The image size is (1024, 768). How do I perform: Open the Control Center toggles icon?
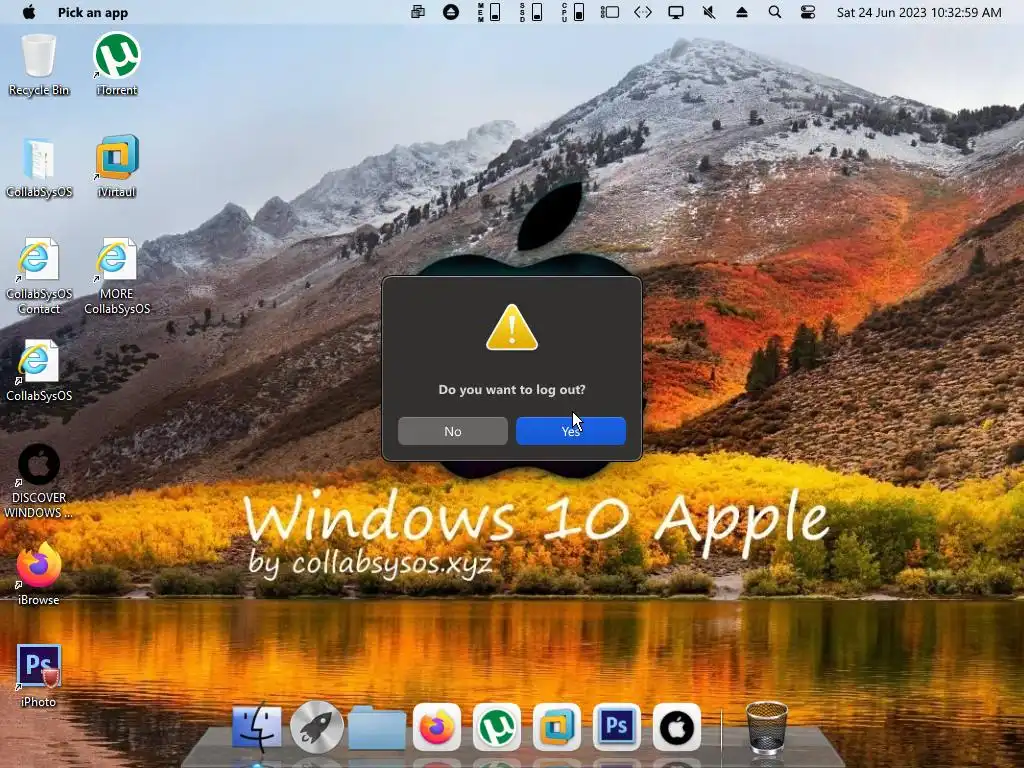pyautogui.click(x=808, y=12)
